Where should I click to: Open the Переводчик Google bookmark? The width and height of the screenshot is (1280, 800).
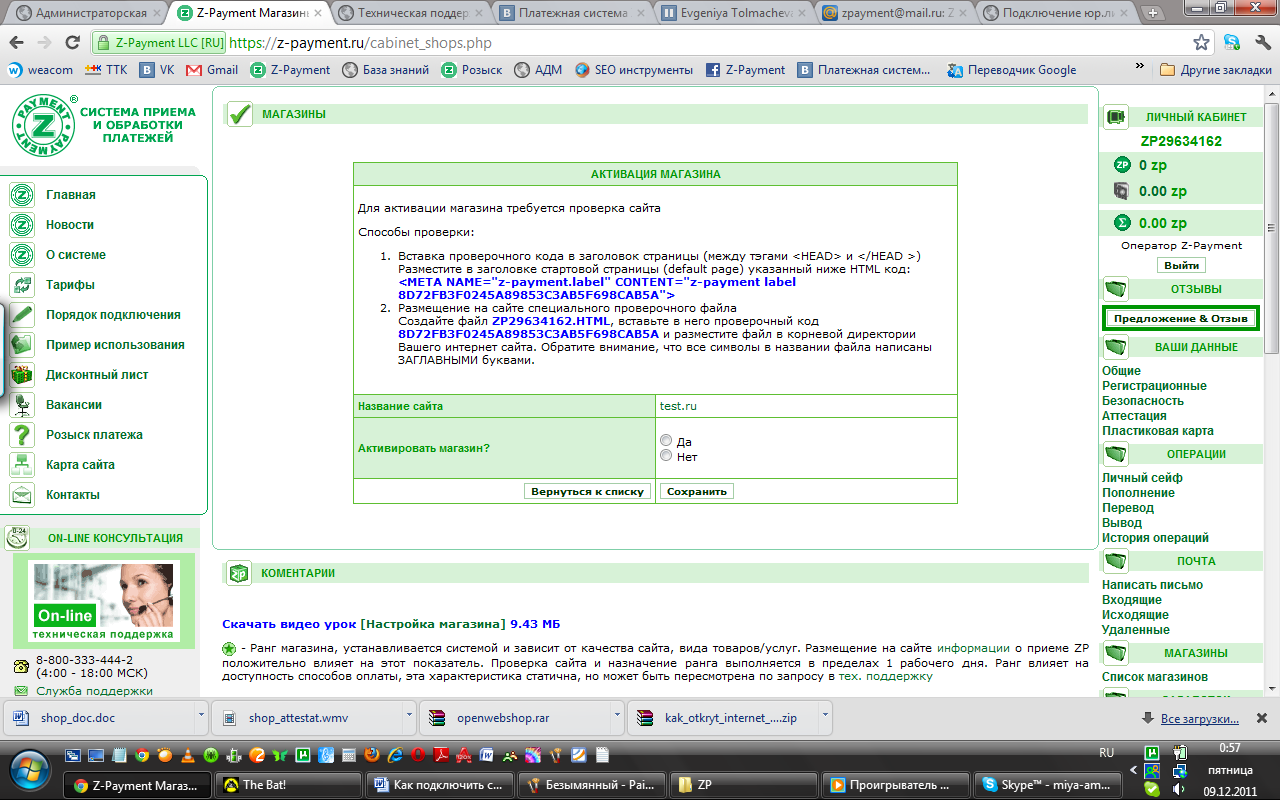coord(1013,70)
